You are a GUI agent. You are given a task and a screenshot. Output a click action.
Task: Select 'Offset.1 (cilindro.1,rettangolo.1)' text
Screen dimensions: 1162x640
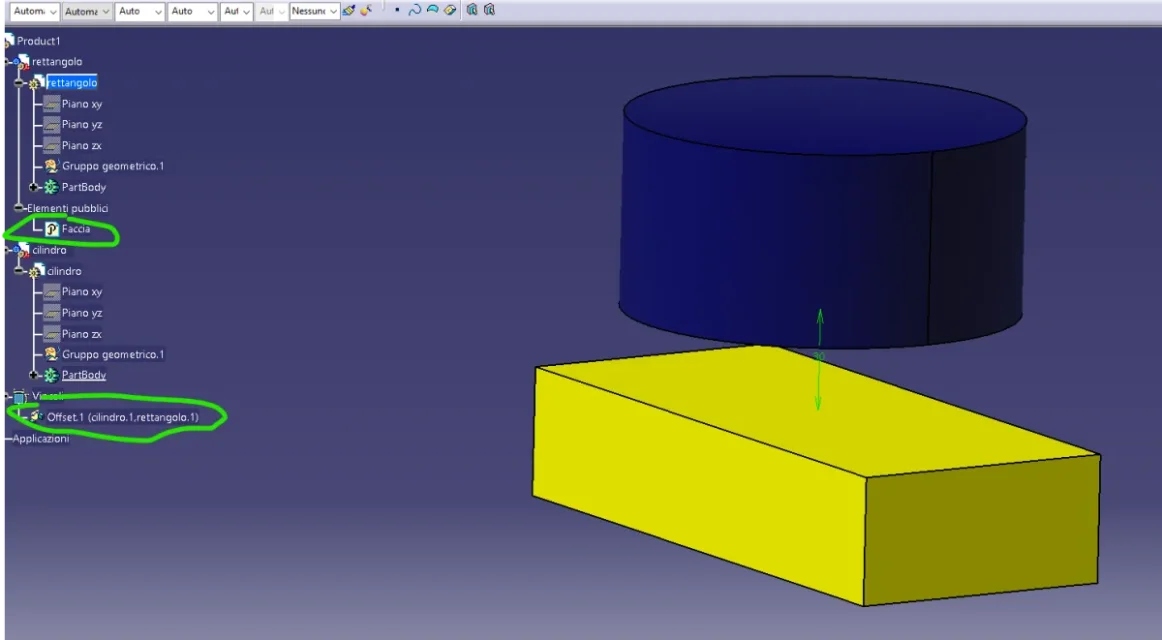pos(123,417)
